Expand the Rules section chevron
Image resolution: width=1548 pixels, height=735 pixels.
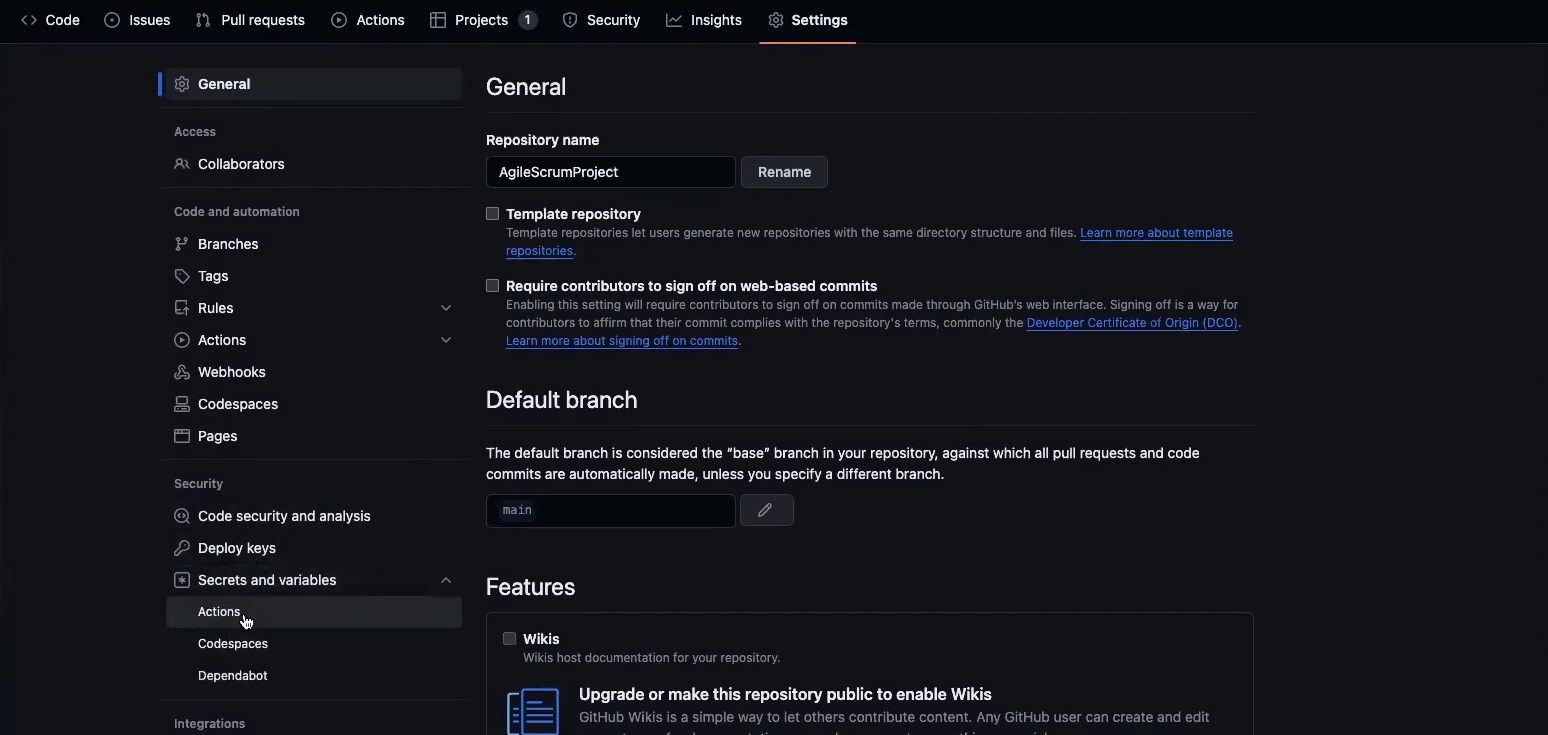coord(446,308)
